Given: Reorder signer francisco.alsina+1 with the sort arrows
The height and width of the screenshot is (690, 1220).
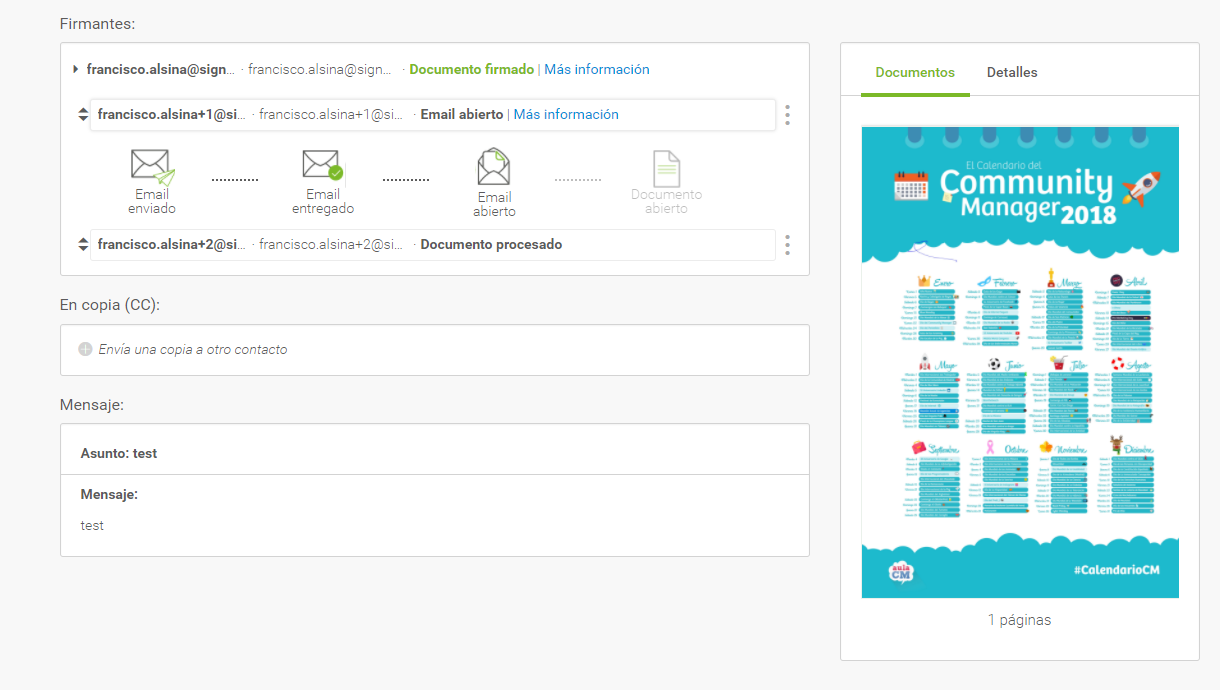Looking at the screenshot, I should point(83,115).
